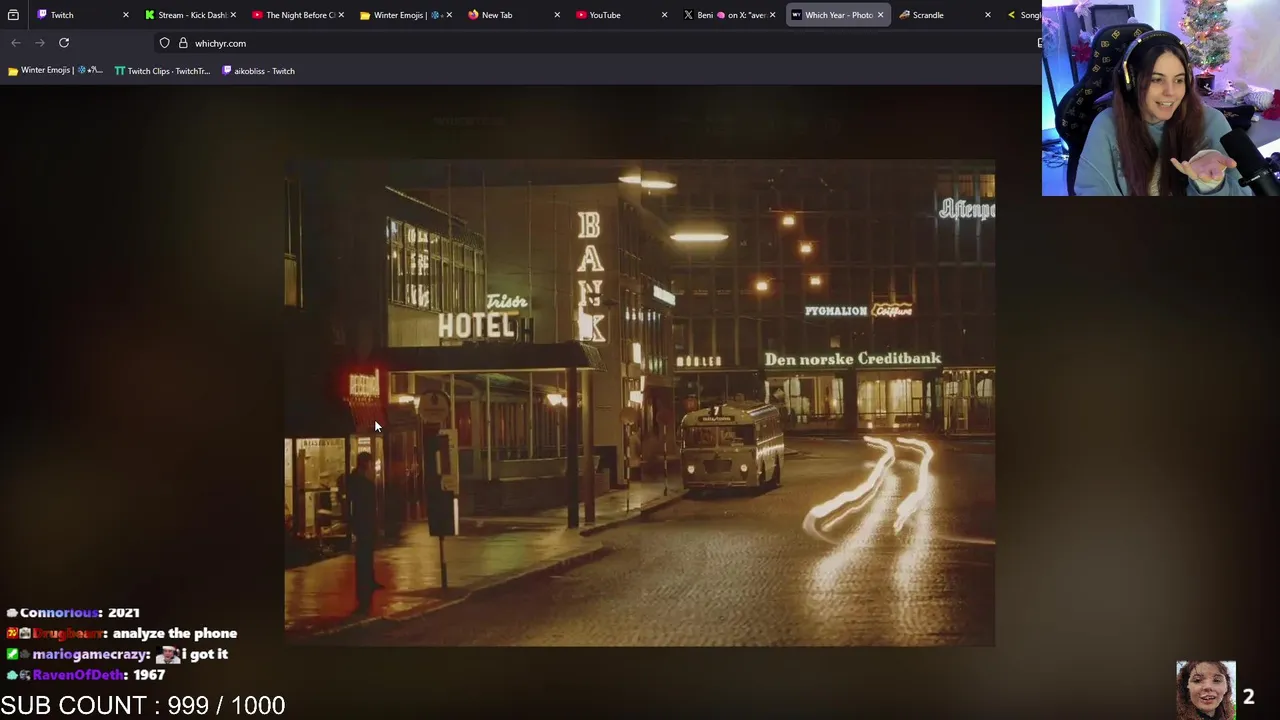The height and width of the screenshot is (720, 1280).
Task: Switch to the YouTube tab
Action: coord(622,15)
